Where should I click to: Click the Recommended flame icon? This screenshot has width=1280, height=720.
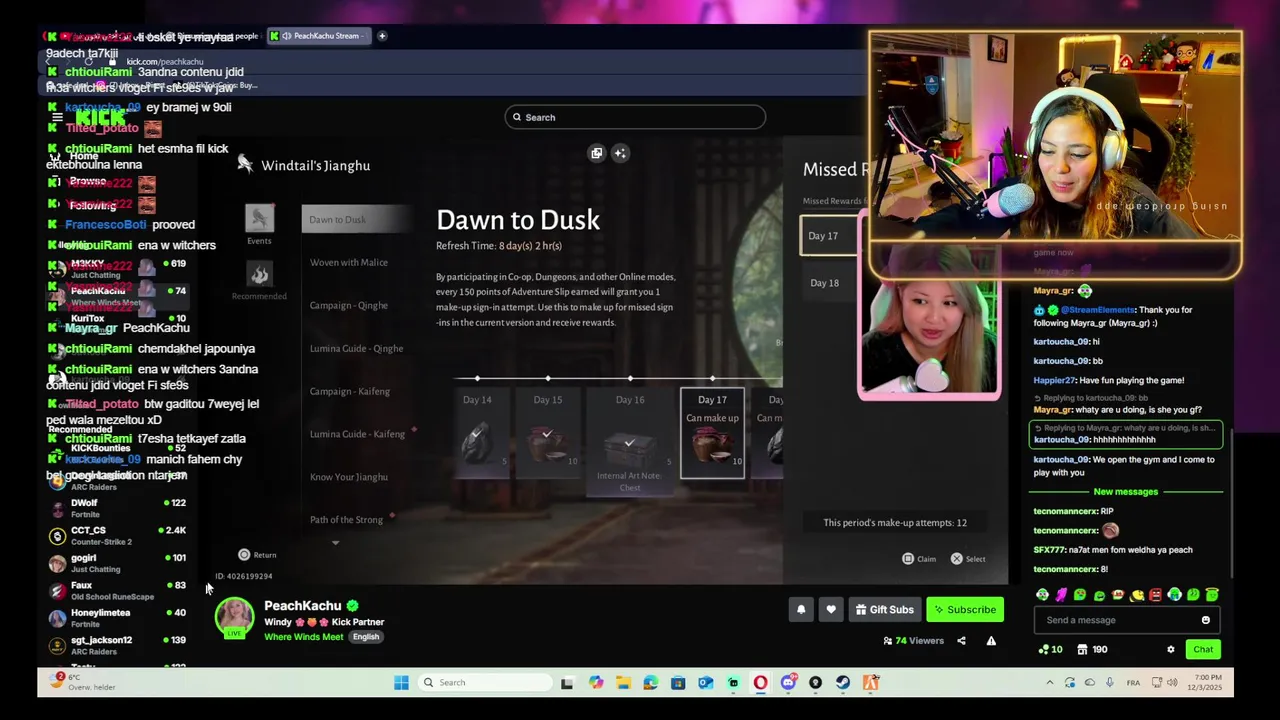tap(259, 274)
